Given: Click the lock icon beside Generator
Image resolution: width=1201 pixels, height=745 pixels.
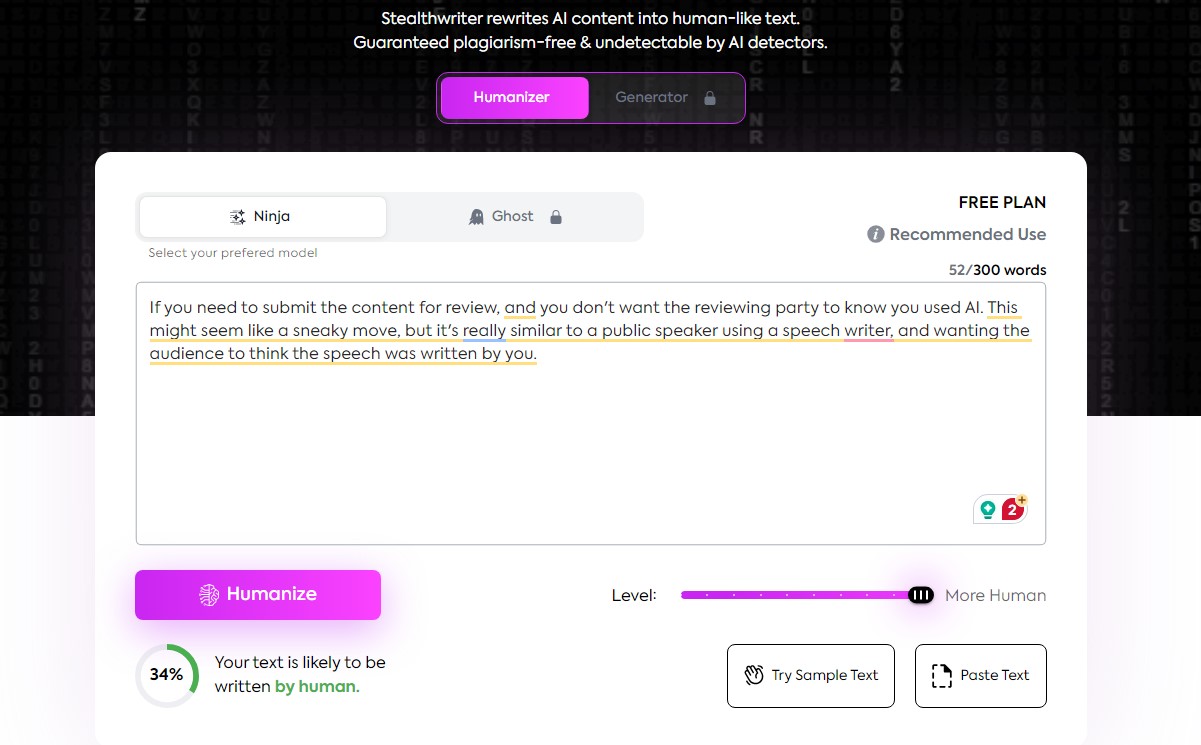Looking at the screenshot, I should click(x=710, y=98).
